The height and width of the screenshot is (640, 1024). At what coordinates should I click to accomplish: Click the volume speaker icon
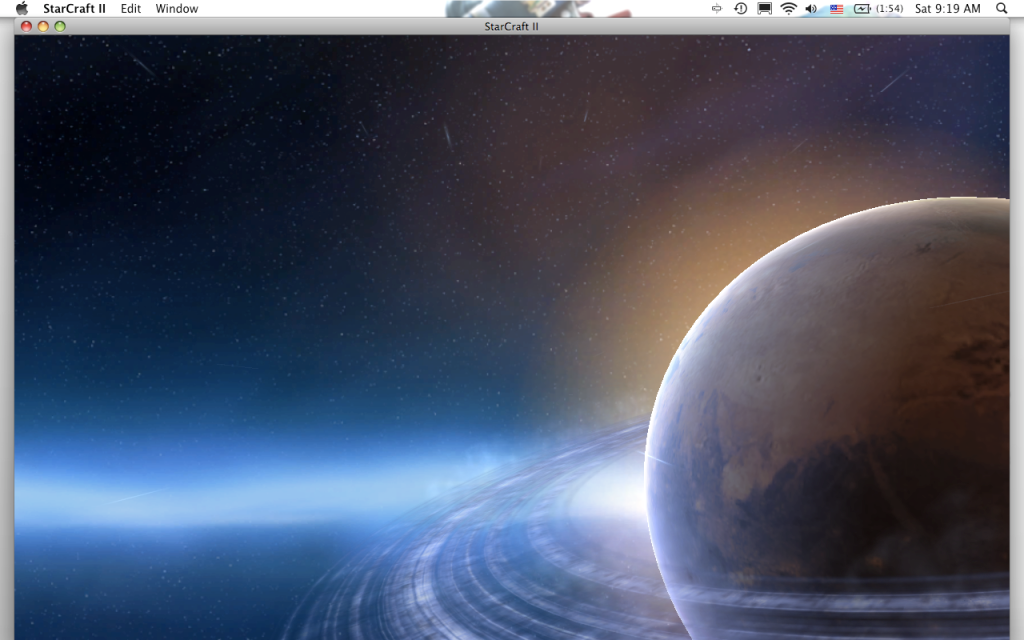point(811,9)
